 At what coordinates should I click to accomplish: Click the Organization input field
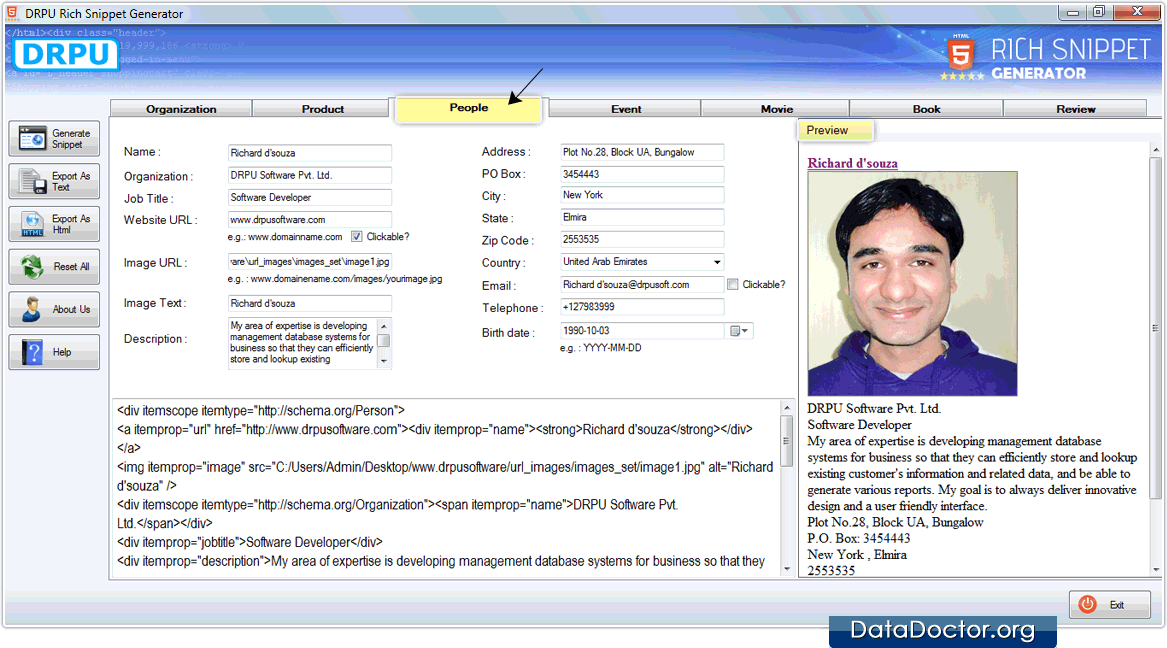[310, 175]
